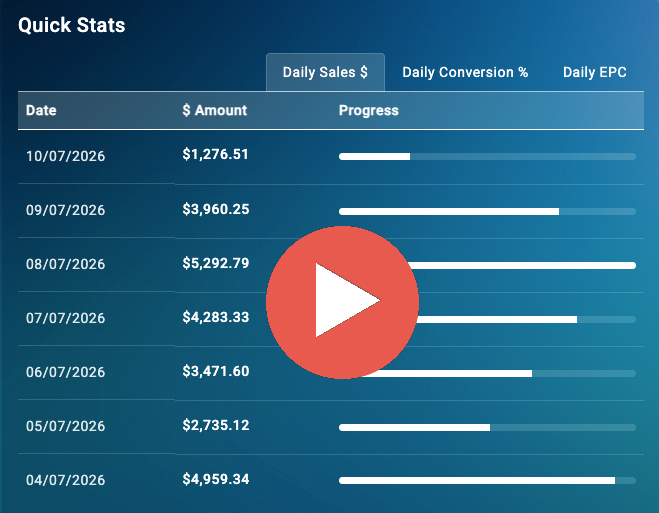The width and height of the screenshot is (659, 513).
Task: Click the red play button overlay
Action: click(x=343, y=302)
